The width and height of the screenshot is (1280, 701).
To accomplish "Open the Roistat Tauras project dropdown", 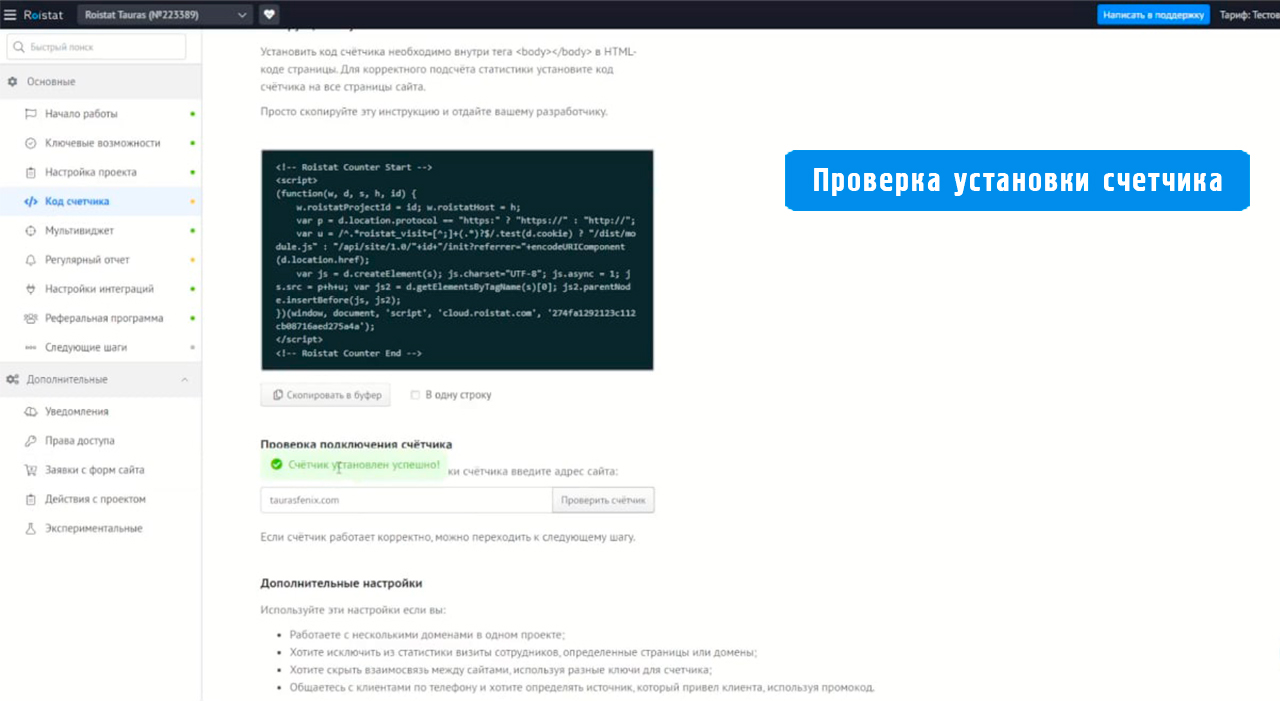I will point(165,14).
